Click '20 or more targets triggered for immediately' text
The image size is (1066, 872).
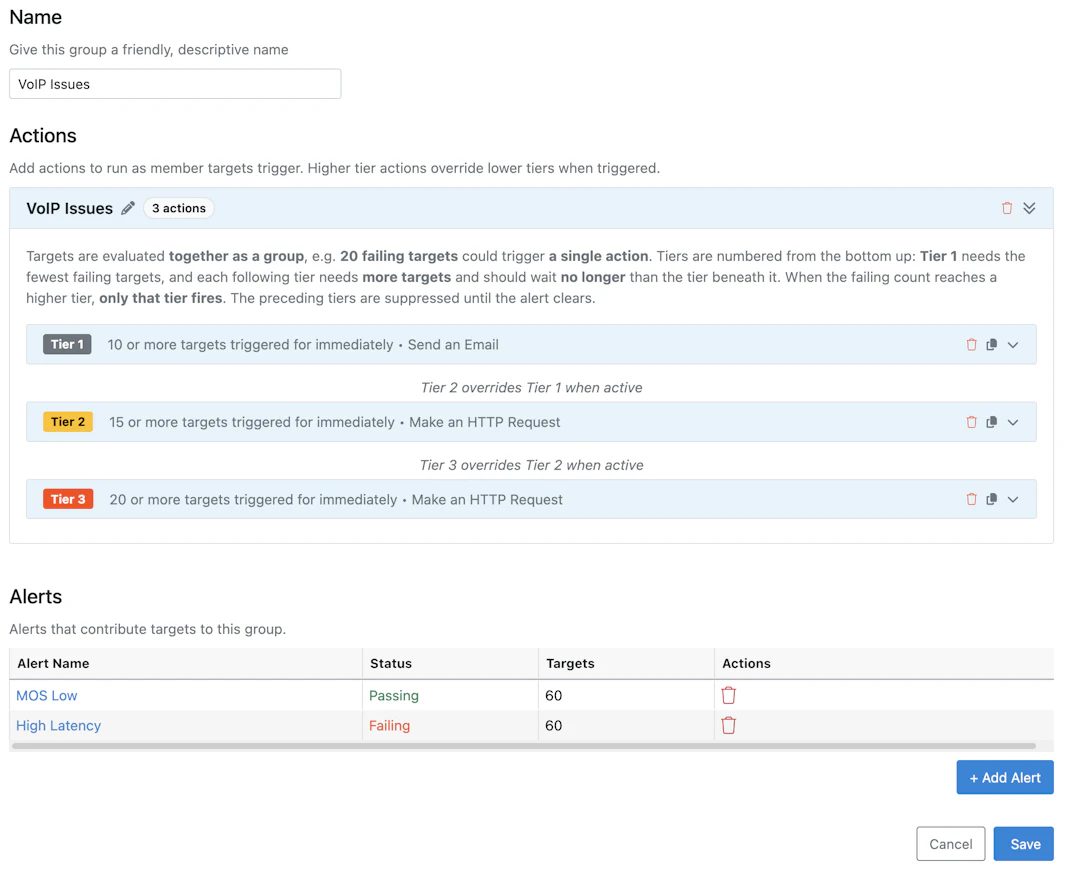(x=253, y=500)
